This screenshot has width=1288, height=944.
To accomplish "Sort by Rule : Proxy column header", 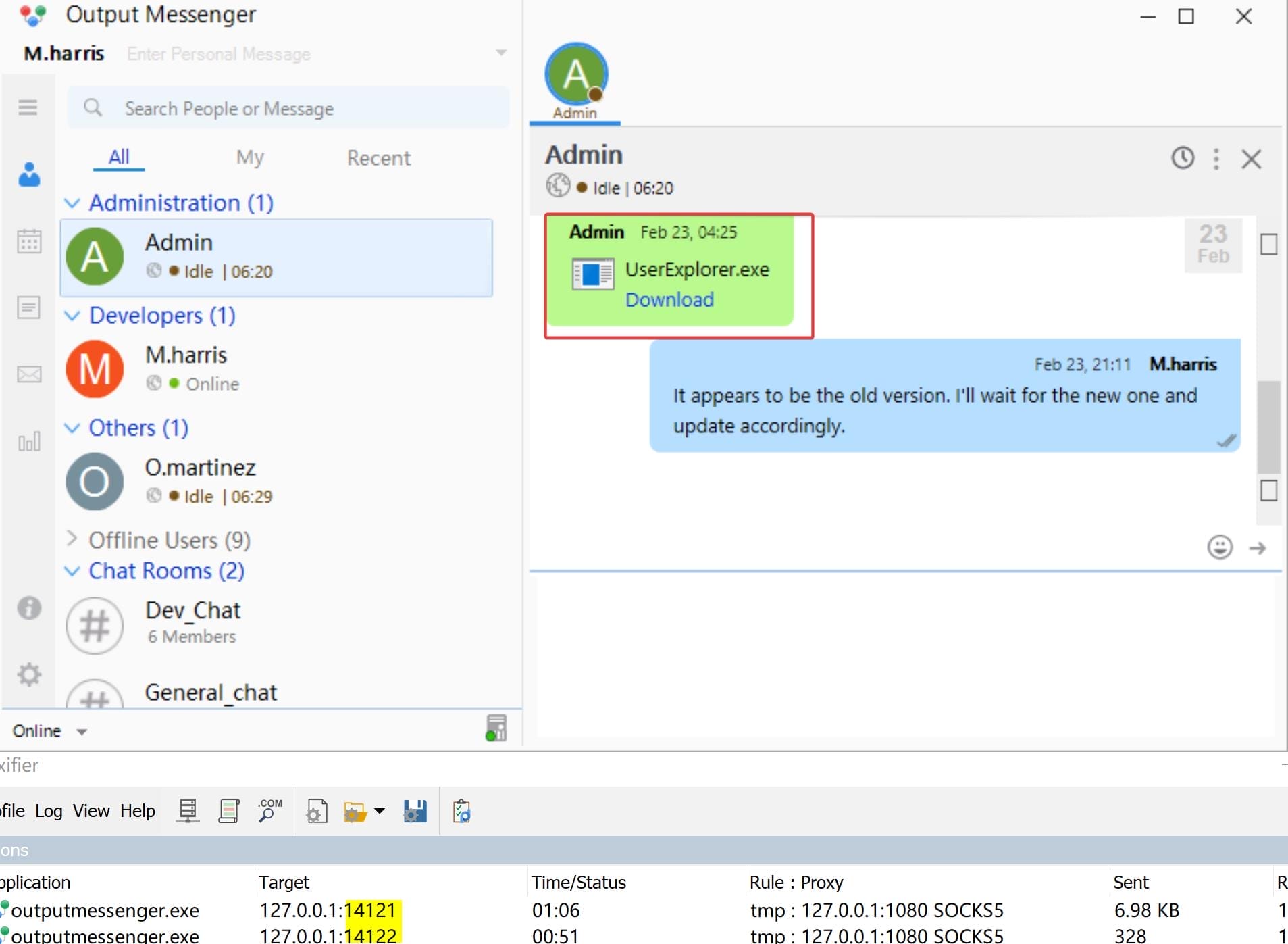I will point(927,882).
